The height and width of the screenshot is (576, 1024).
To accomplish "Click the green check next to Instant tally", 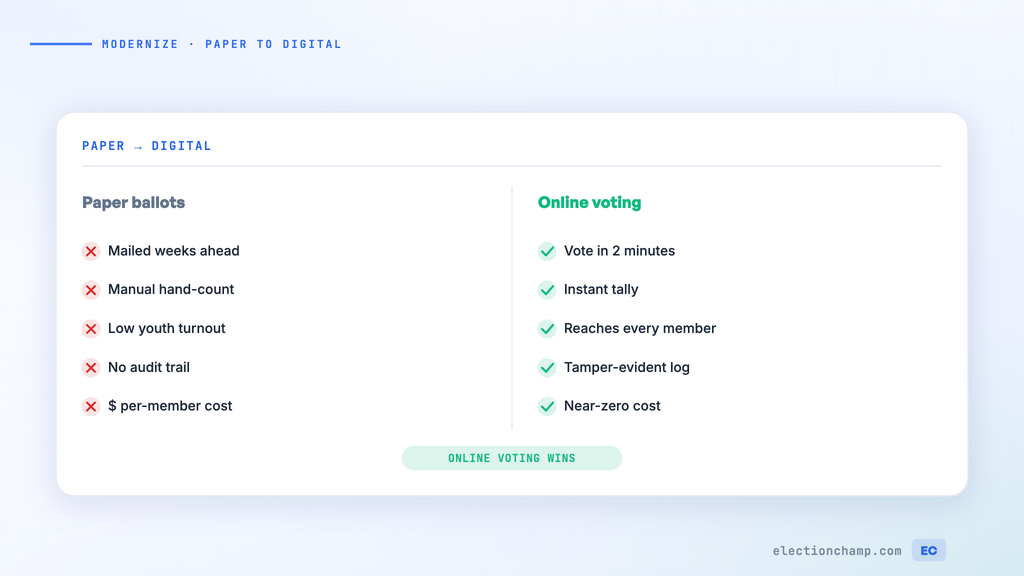I will pyautogui.click(x=547, y=290).
